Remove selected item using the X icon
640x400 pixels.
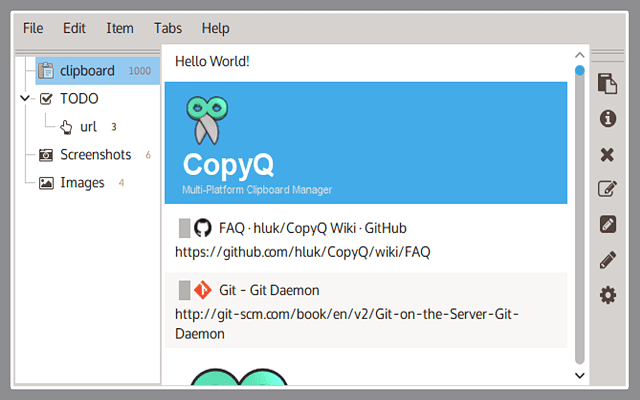[607, 154]
